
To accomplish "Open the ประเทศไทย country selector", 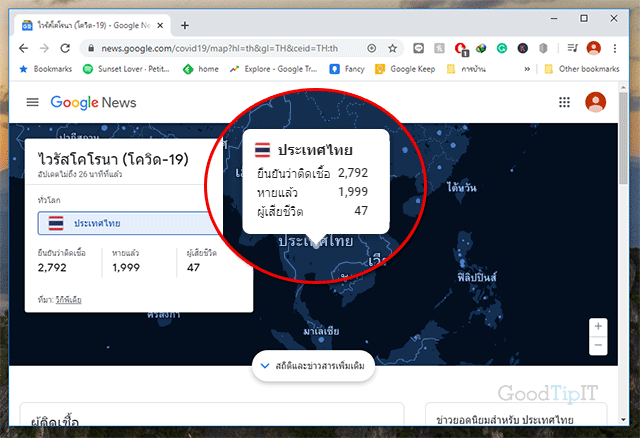I will click(x=130, y=223).
